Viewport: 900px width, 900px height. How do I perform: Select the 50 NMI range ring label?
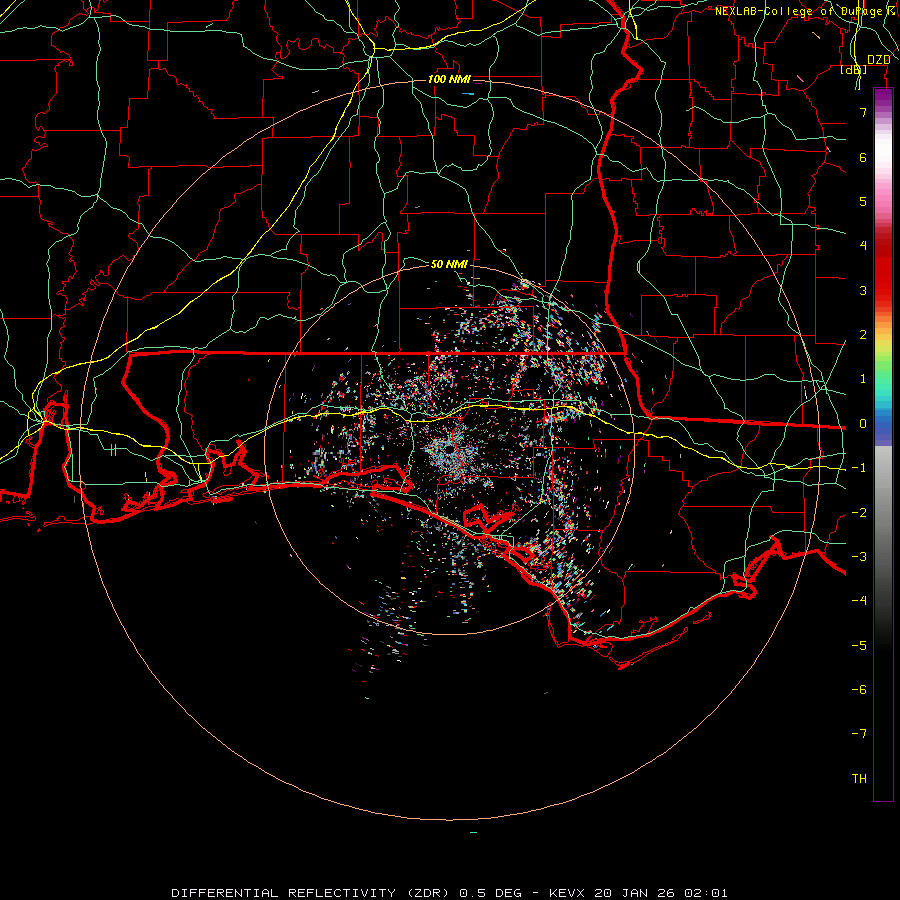tap(449, 264)
